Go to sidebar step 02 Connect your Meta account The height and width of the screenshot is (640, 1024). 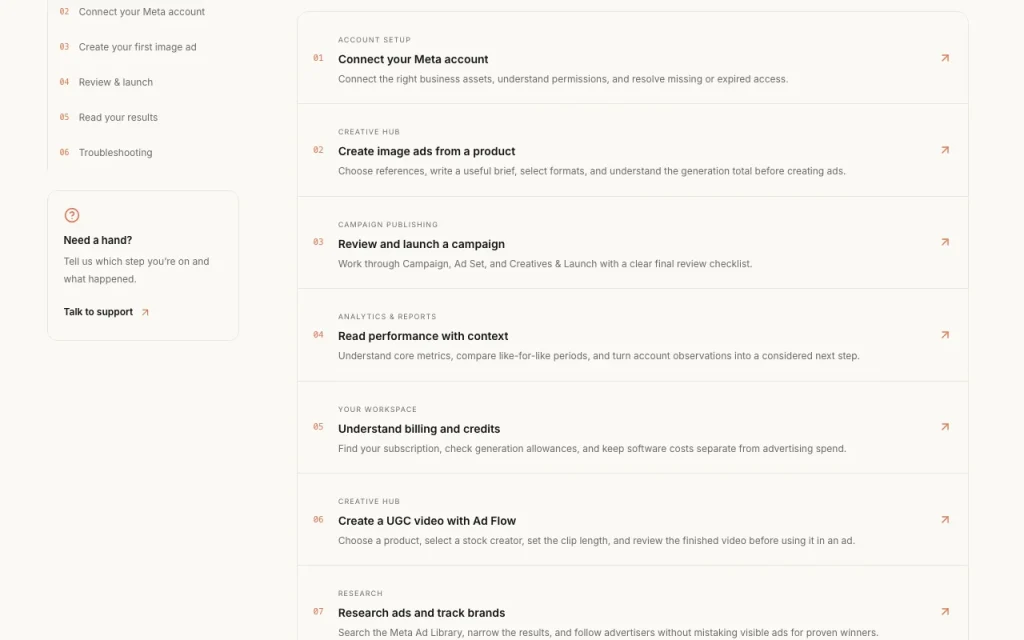(132, 12)
